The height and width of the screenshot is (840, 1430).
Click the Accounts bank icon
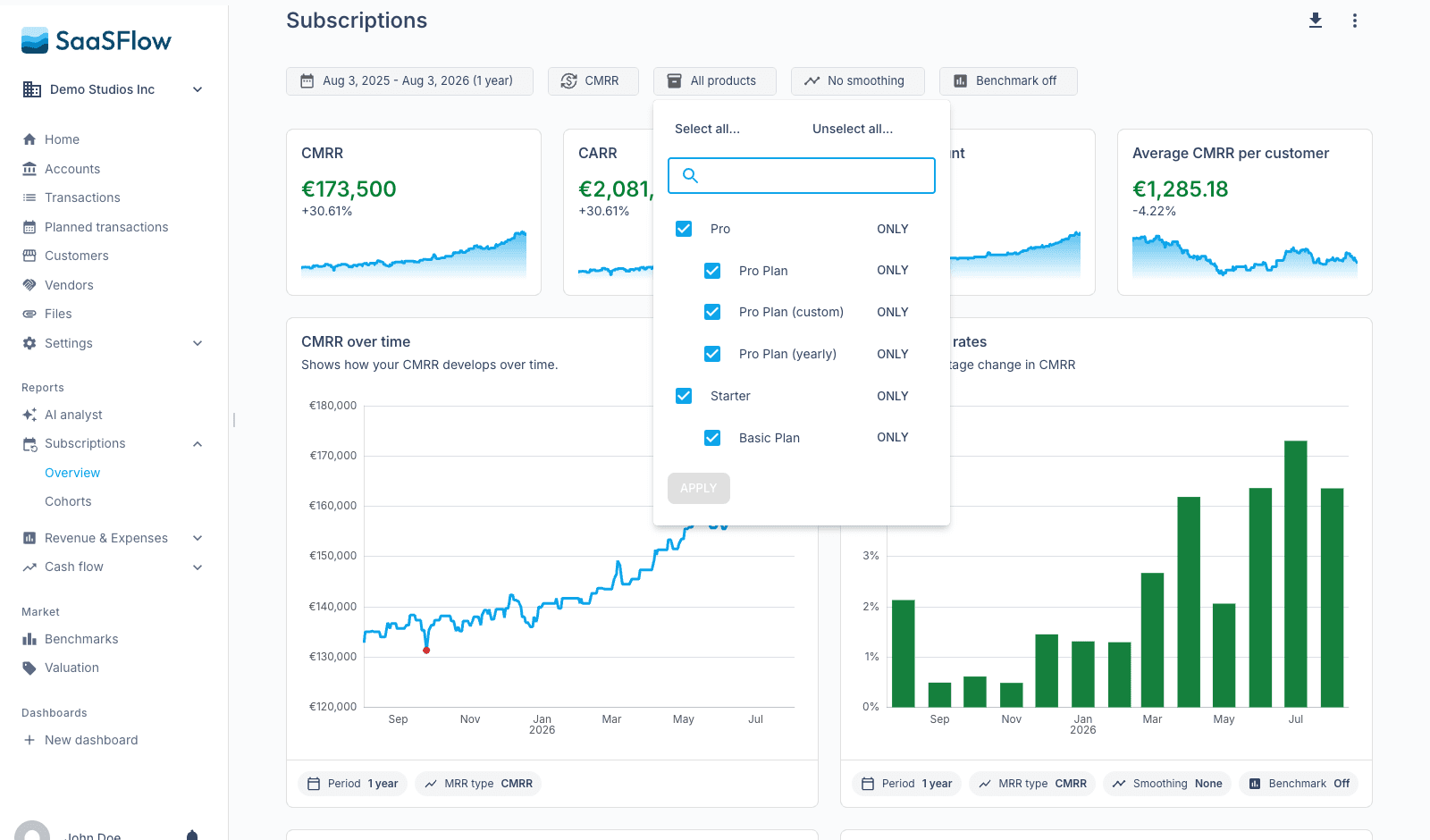29,169
